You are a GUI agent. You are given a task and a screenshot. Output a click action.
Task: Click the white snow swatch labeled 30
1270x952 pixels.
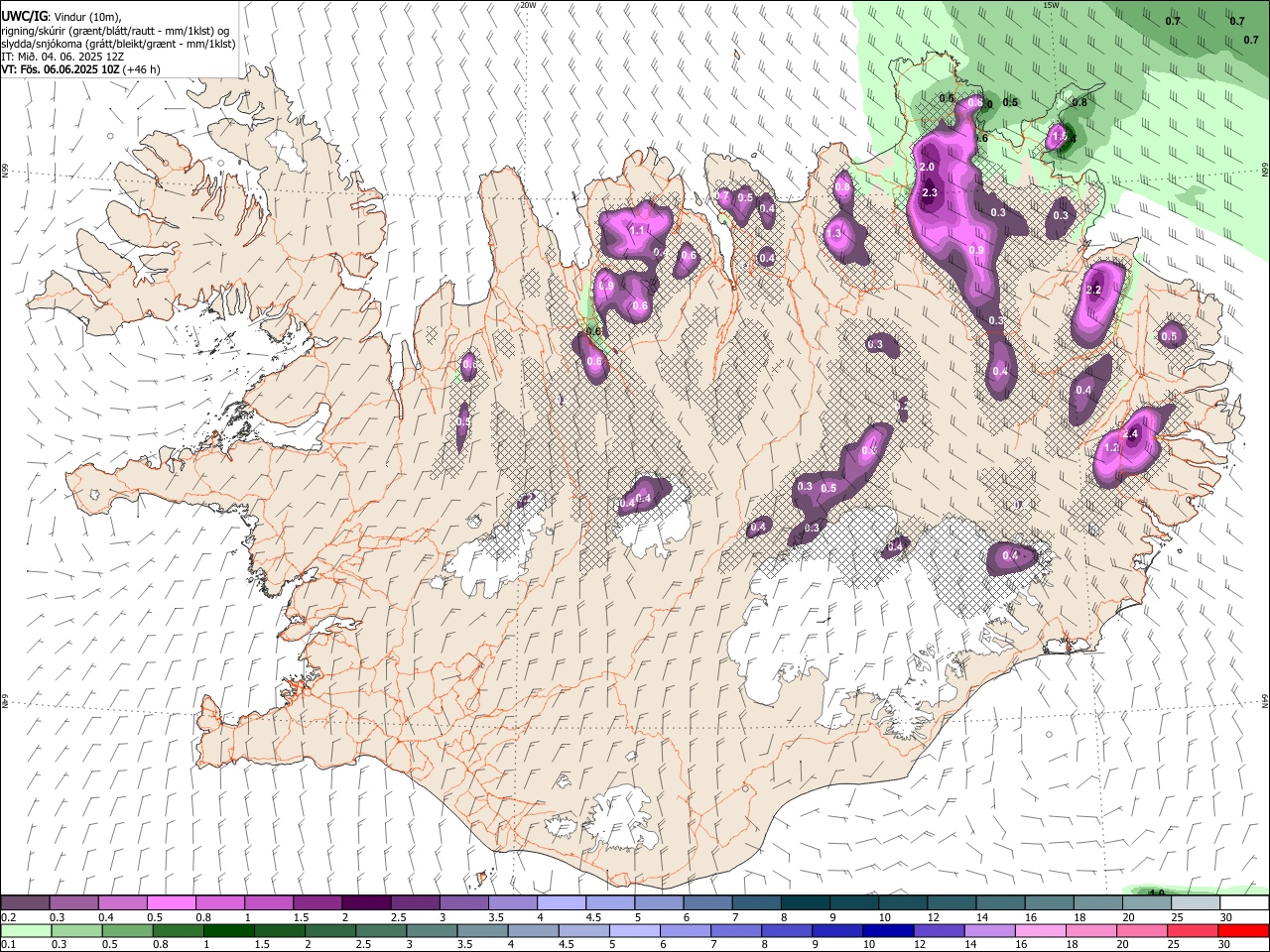click(x=1244, y=903)
